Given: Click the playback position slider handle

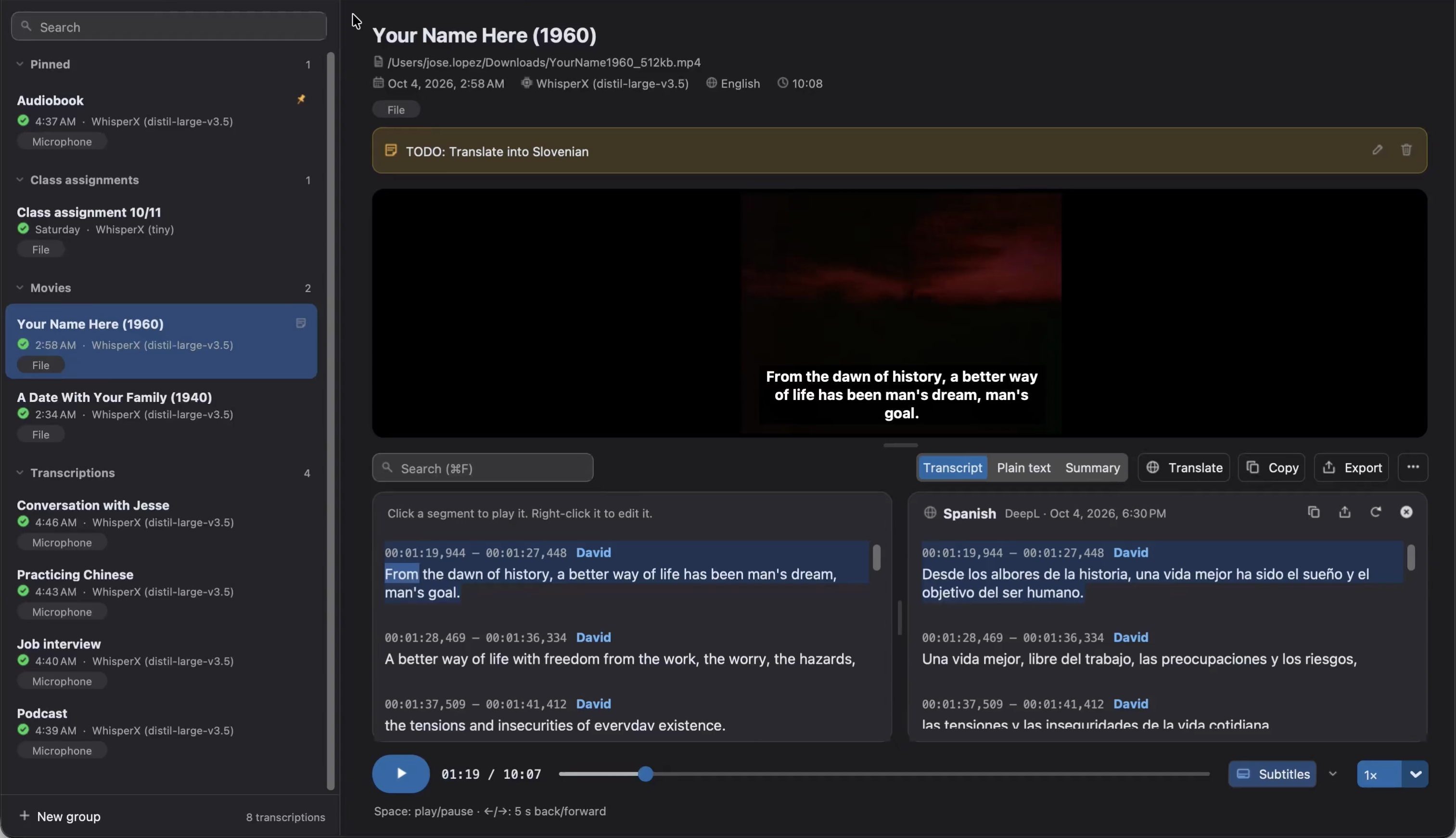Looking at the screenshot, I should (645, 774).
